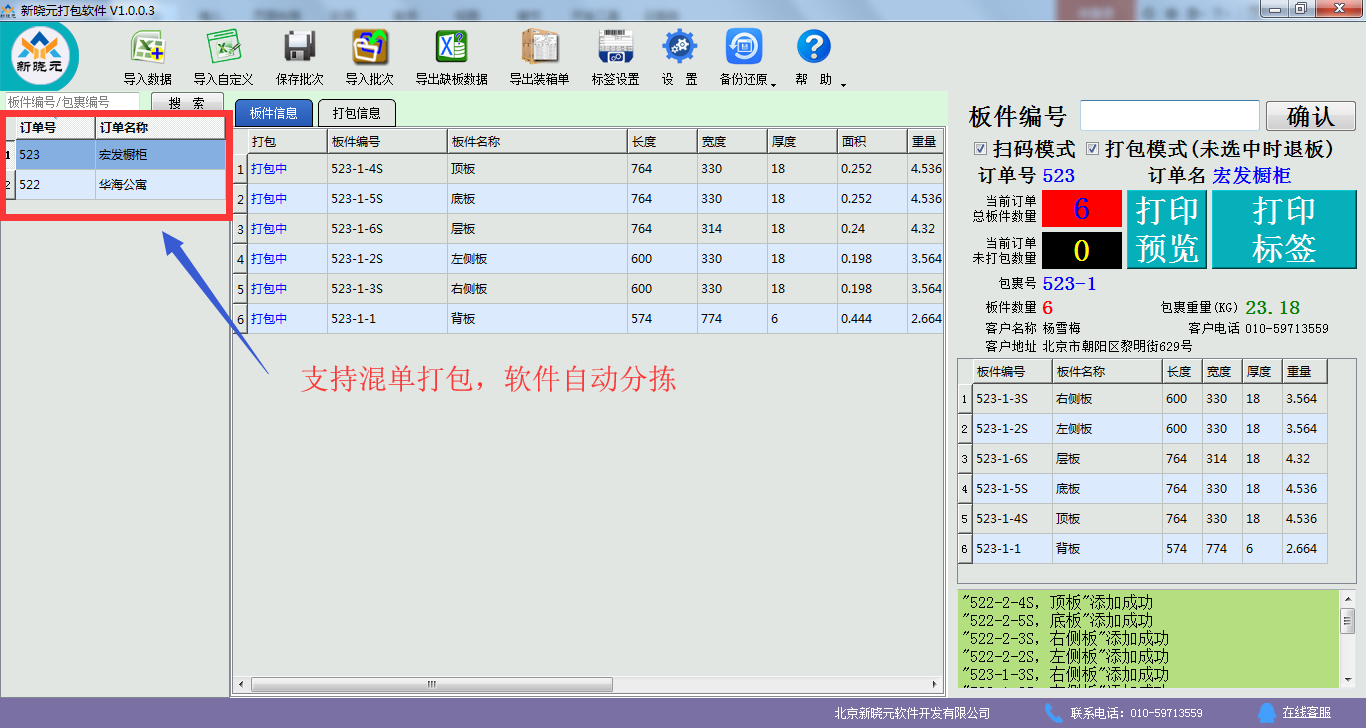Open 设置 gear settings icon
Screen dimensions: 1366x728
(680, 47)
